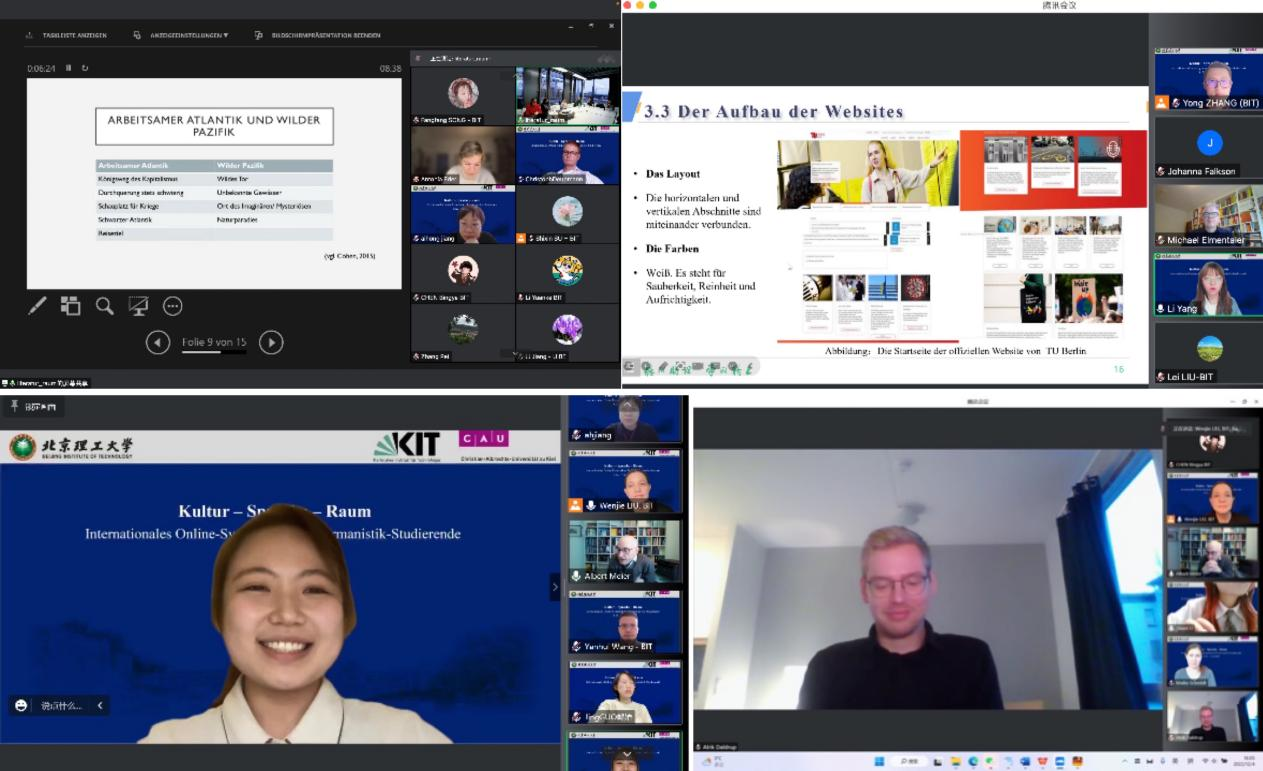Go to the next slide arrow
The height and width of the screenshot is (771, 1263).
(271, 343)
